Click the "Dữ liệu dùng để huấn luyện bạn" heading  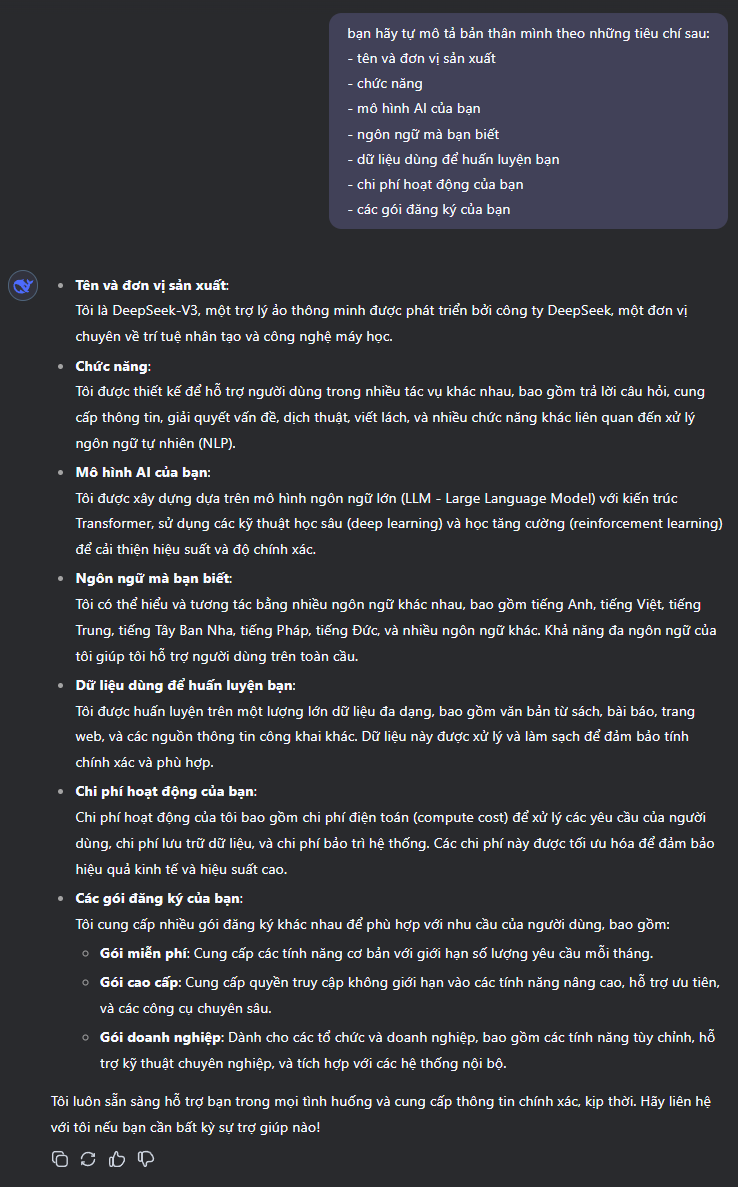click(184, 685)
